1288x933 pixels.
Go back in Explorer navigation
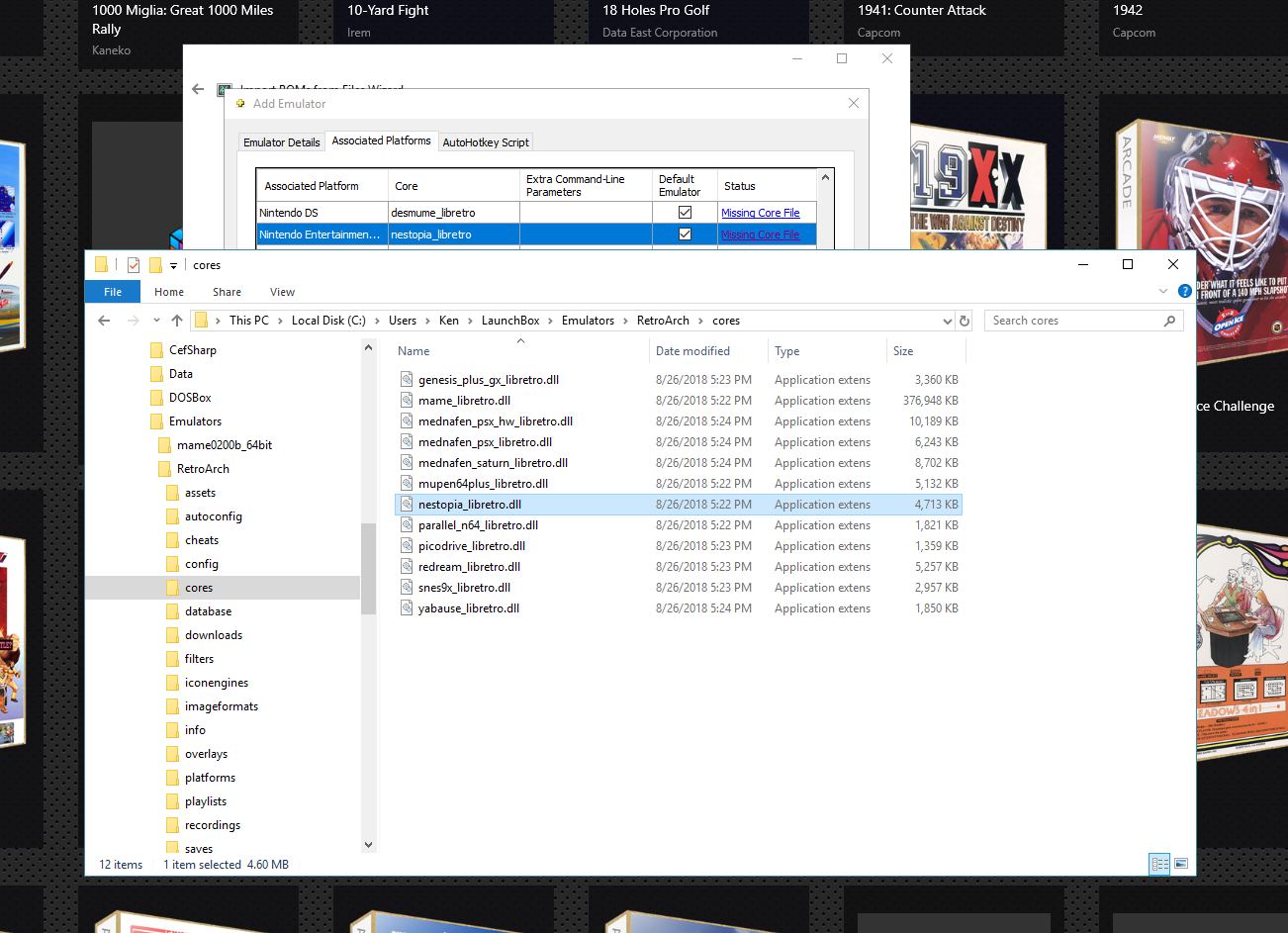[x=104, y=321]
